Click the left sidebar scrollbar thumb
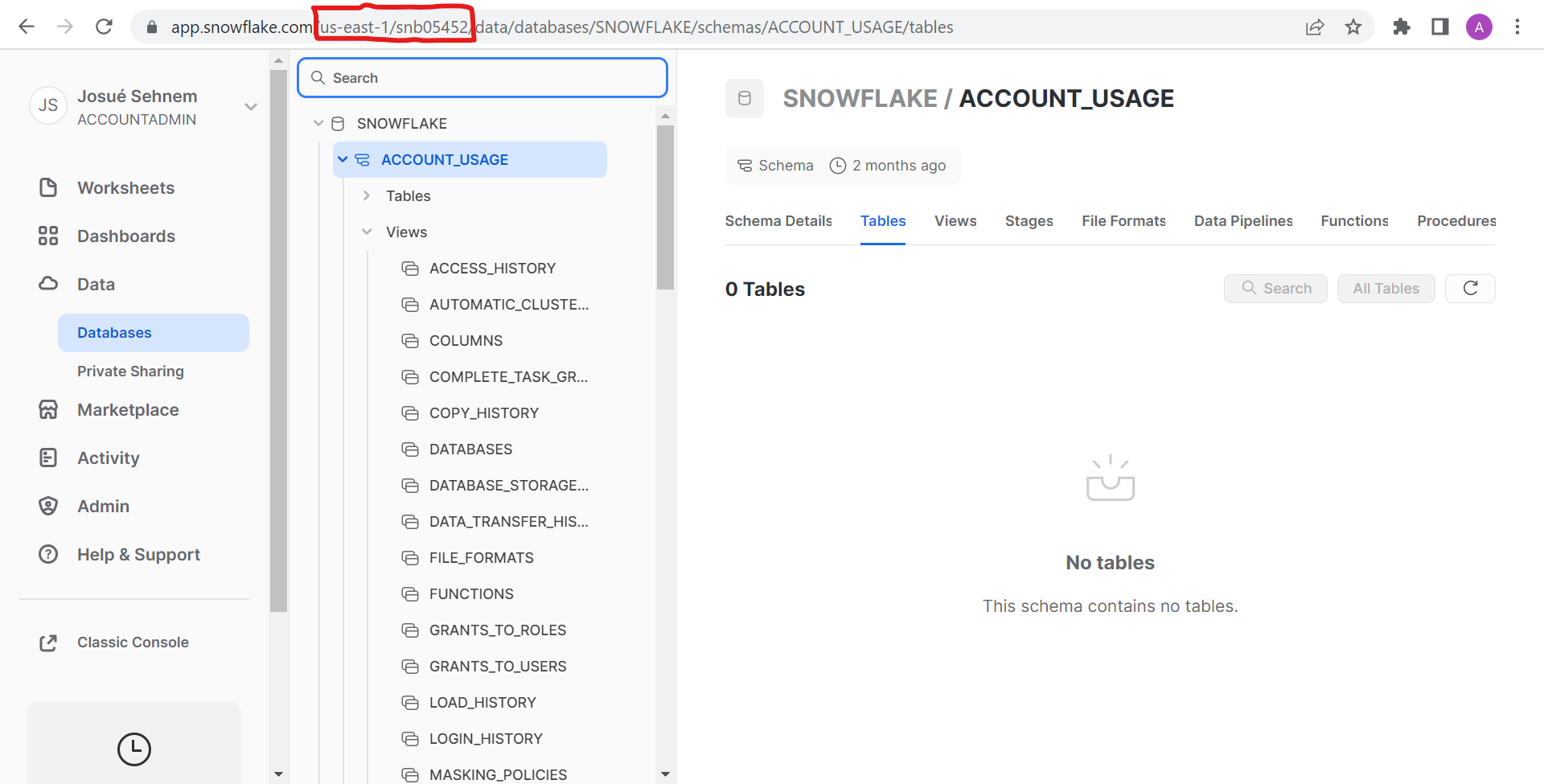Viewport: 1544px width, 784px height. (x=278, y=342)
